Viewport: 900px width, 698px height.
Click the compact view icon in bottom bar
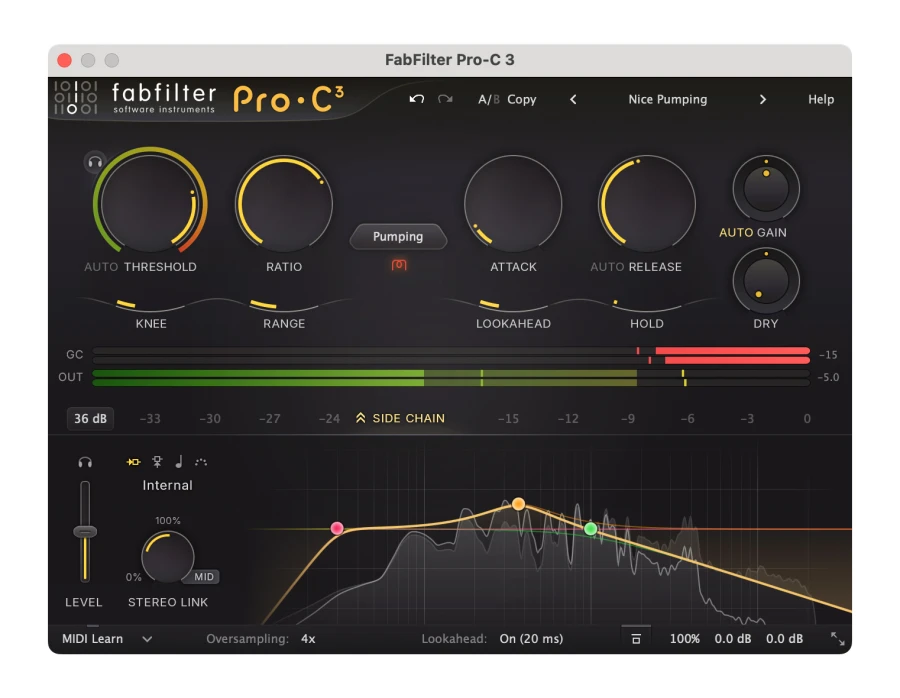(x=636, y=639)
